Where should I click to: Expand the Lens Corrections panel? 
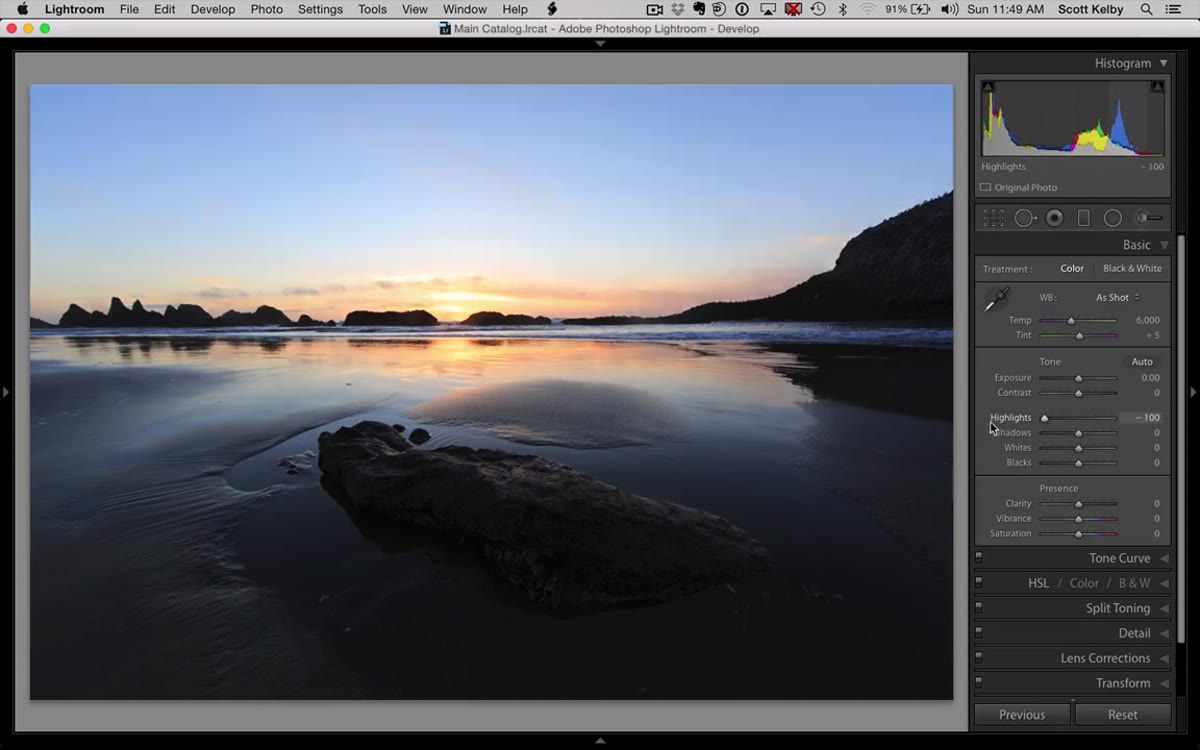click(1164, 658)
